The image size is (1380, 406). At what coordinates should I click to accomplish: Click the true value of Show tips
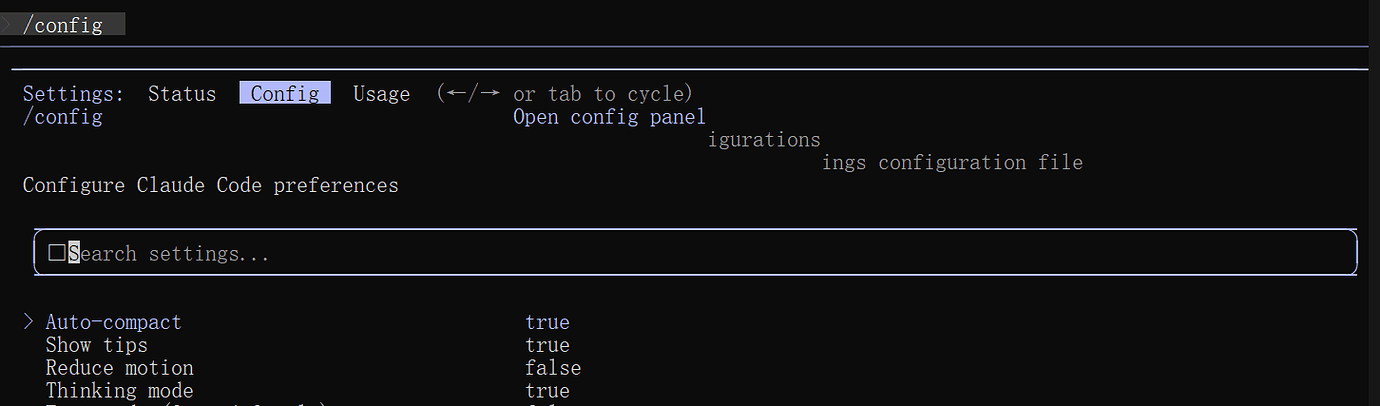tap(547, 345)
